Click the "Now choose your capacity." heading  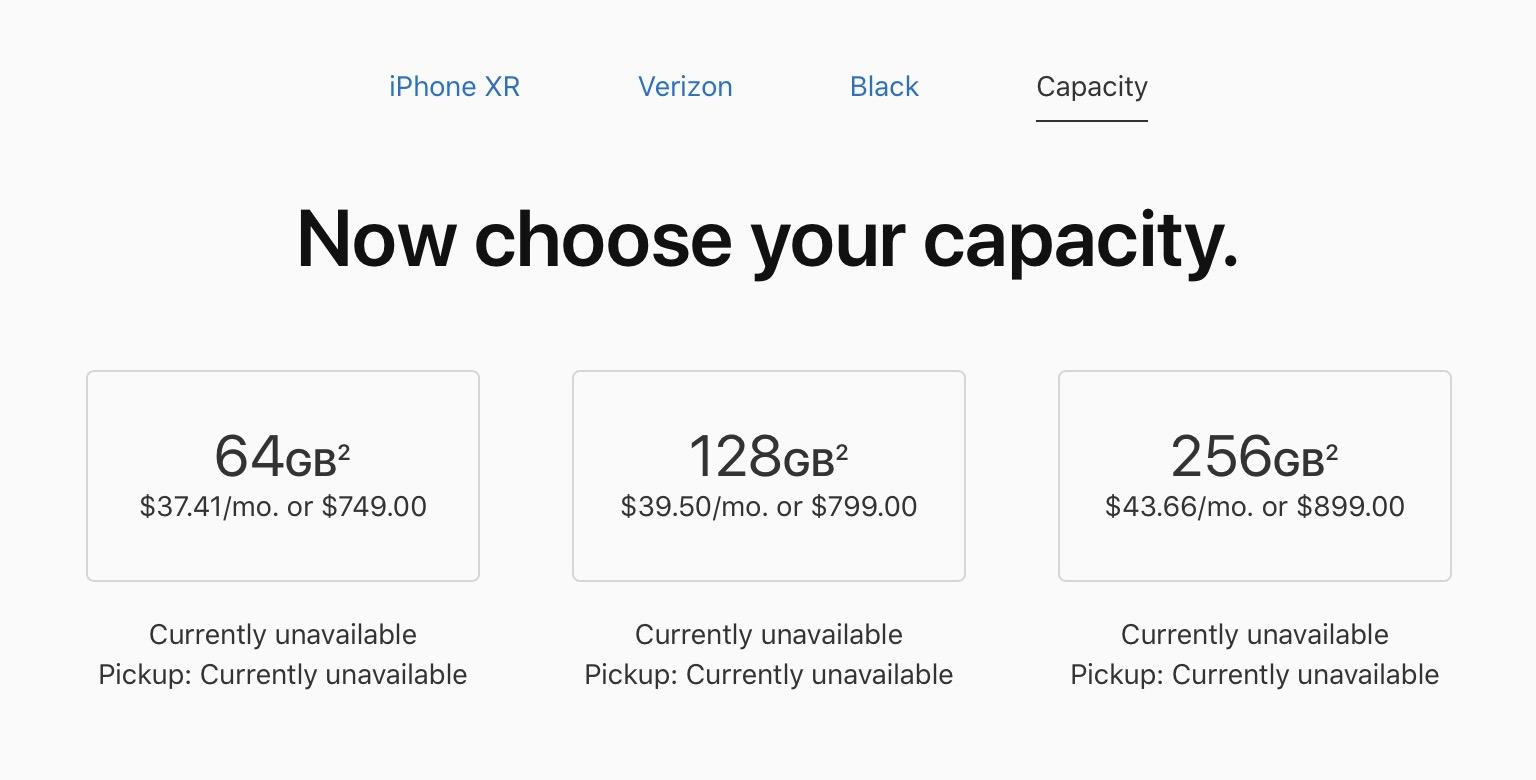767,240
